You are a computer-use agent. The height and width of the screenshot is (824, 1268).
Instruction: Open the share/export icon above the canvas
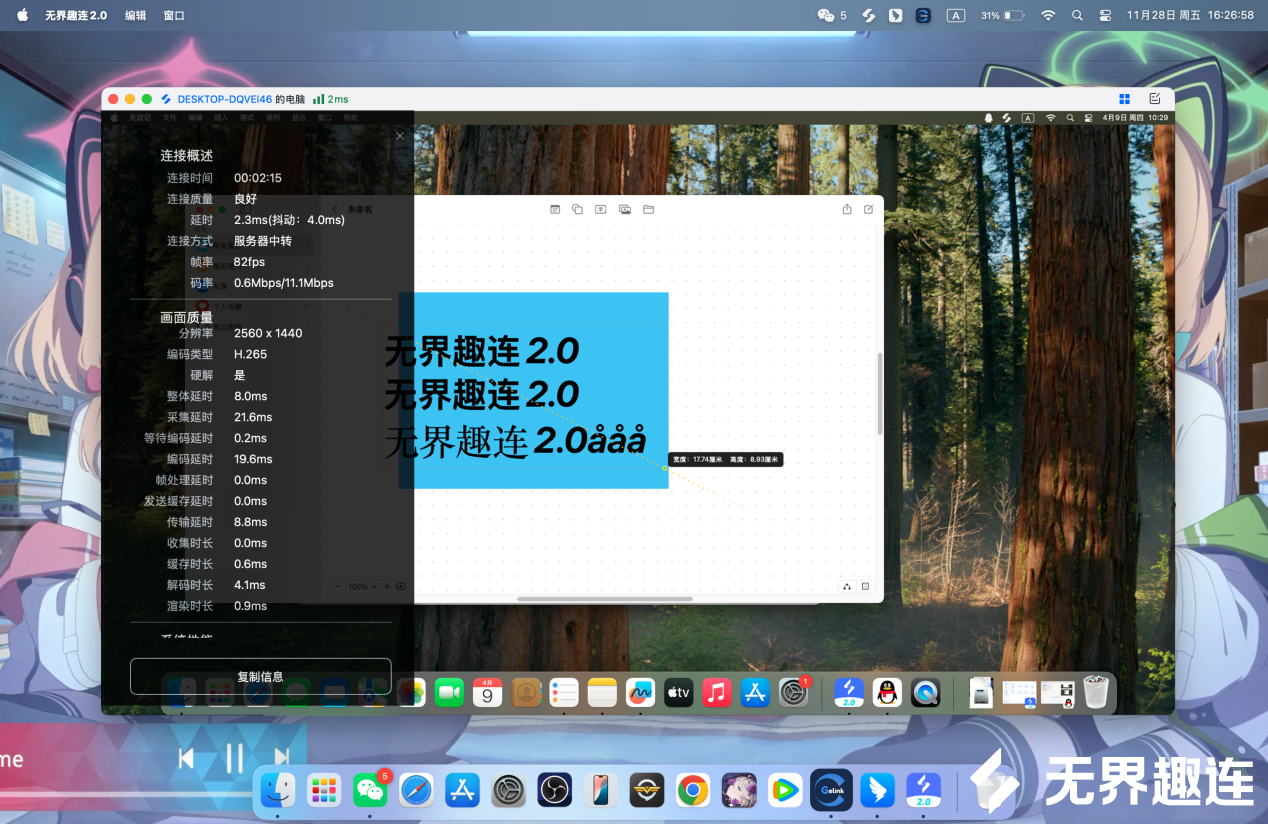(846, 209)
